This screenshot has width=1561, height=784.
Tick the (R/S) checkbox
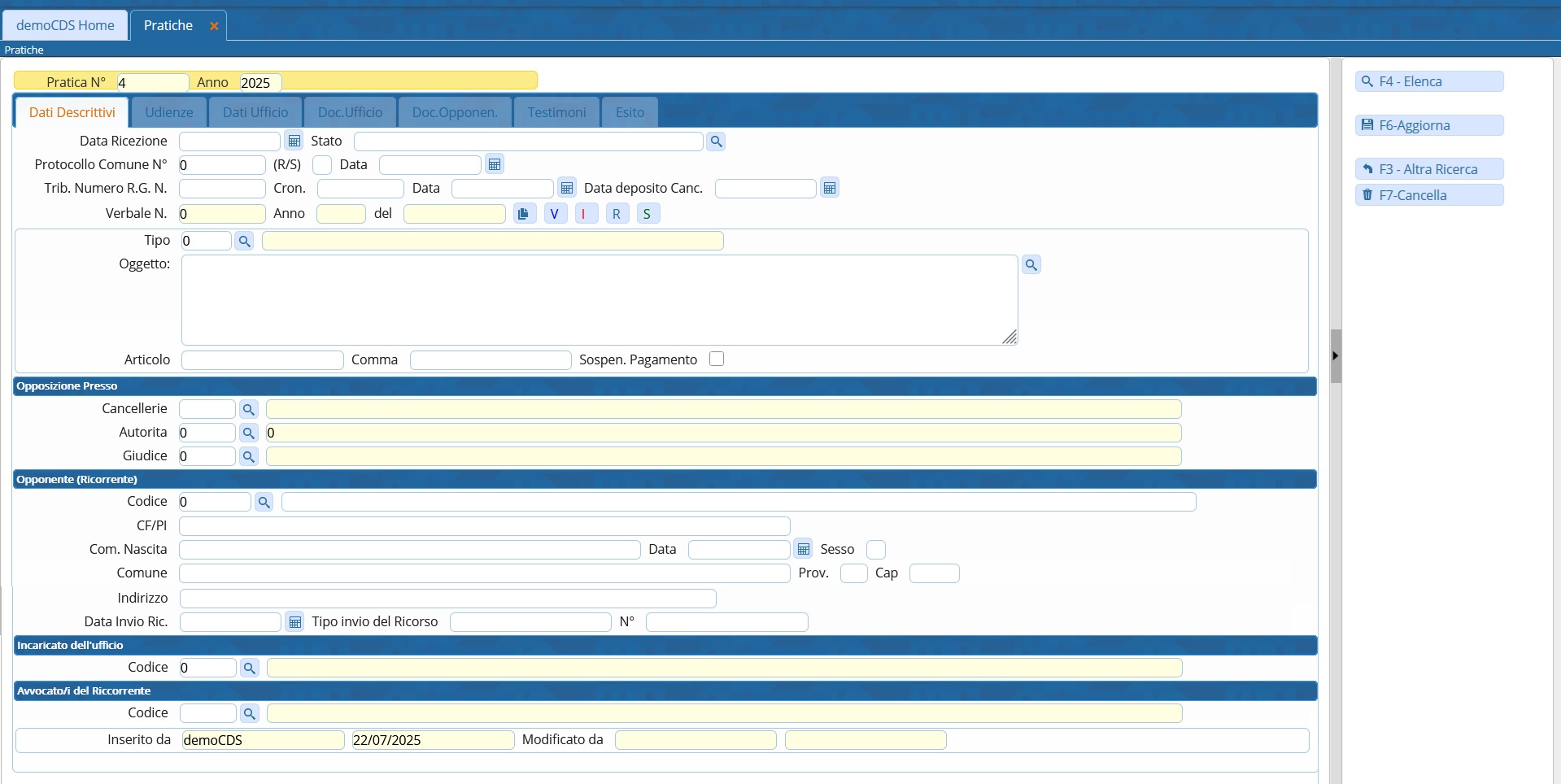click(x=322, y=165)
